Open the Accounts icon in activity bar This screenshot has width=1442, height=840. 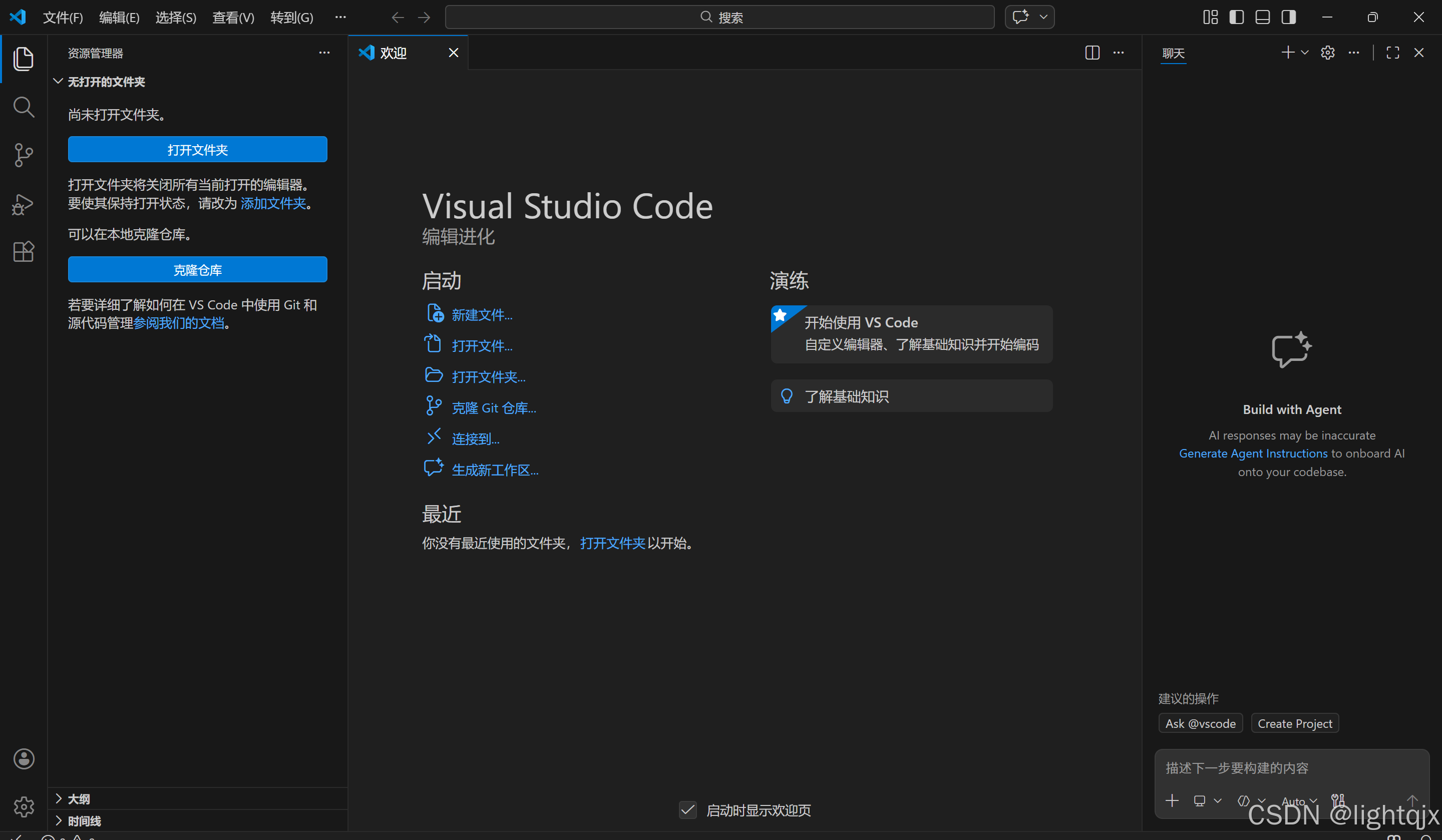(x=24, y=759)
